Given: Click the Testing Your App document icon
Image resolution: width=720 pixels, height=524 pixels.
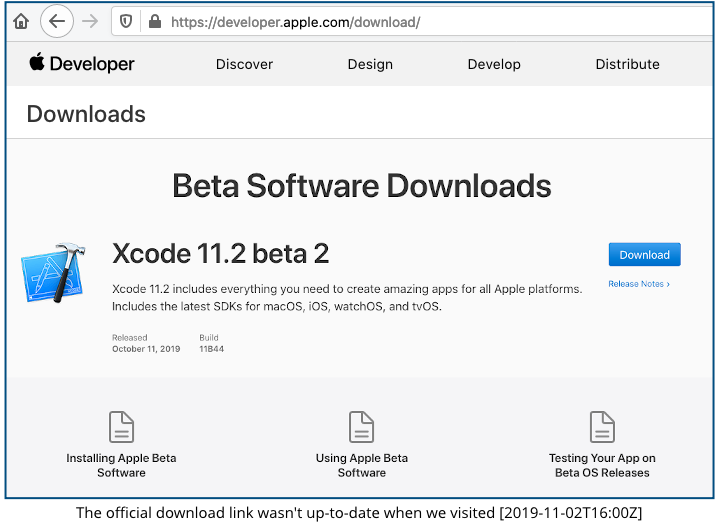Looking at the screenshot, I should tap(602, 427).
